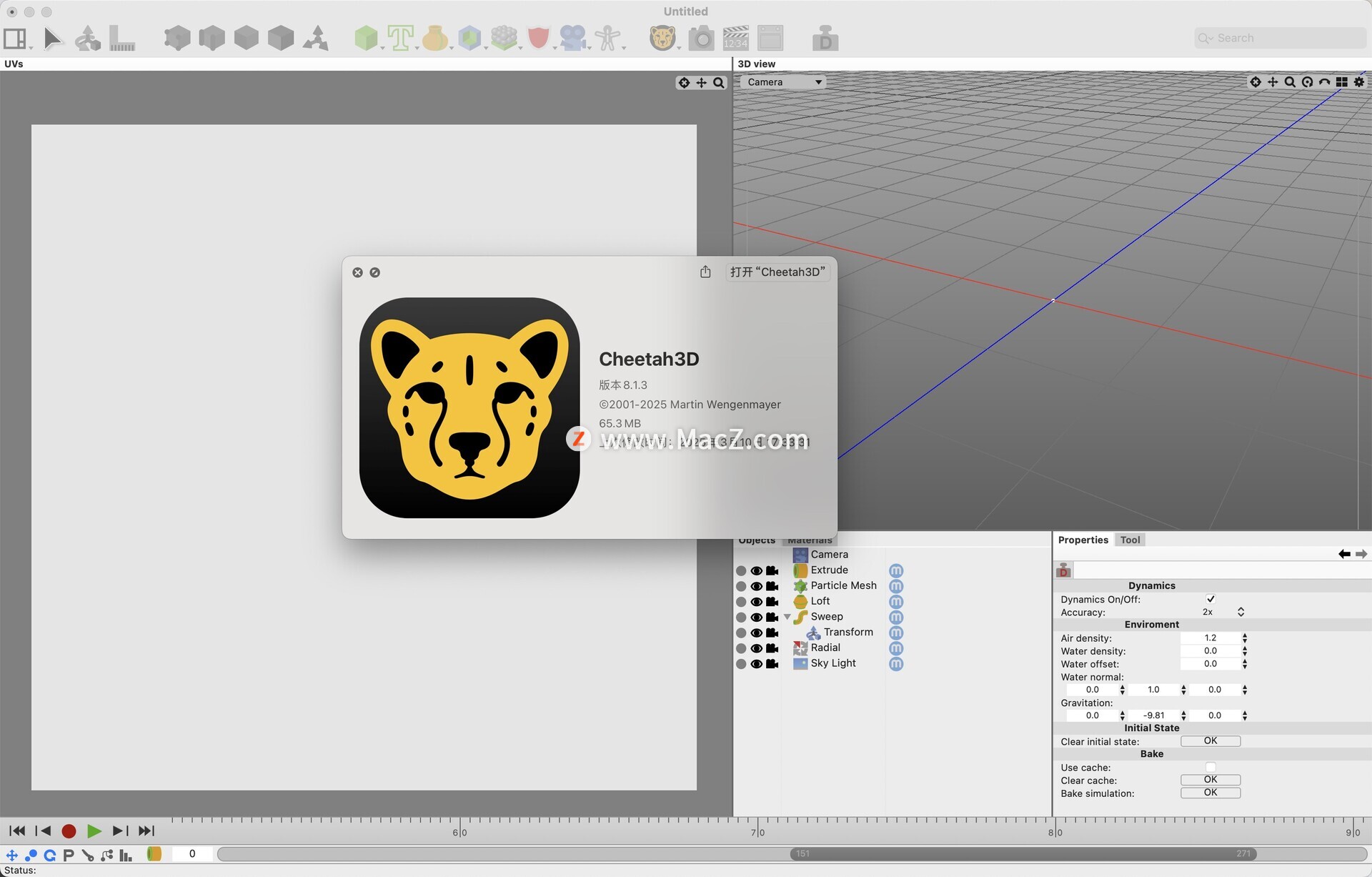This screenshot has width=1372, height=877.
Task: Click OK for Clear cache
Action: click(1211, 779)
